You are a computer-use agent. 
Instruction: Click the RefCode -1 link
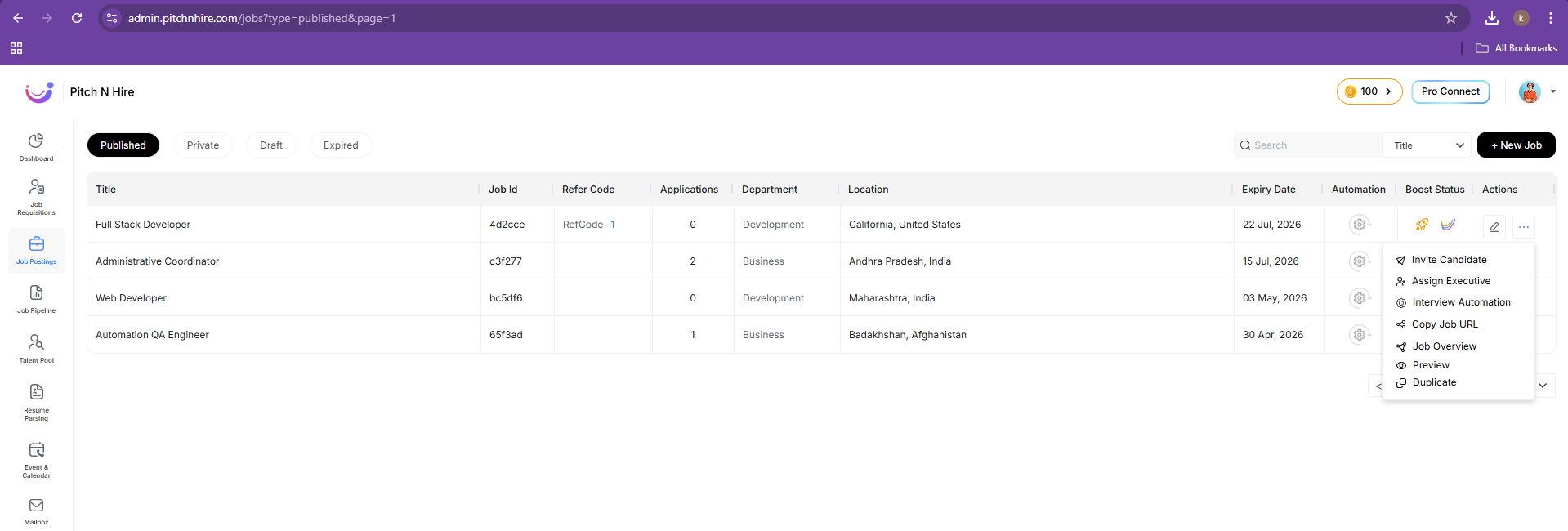click(x=589, y=225)
